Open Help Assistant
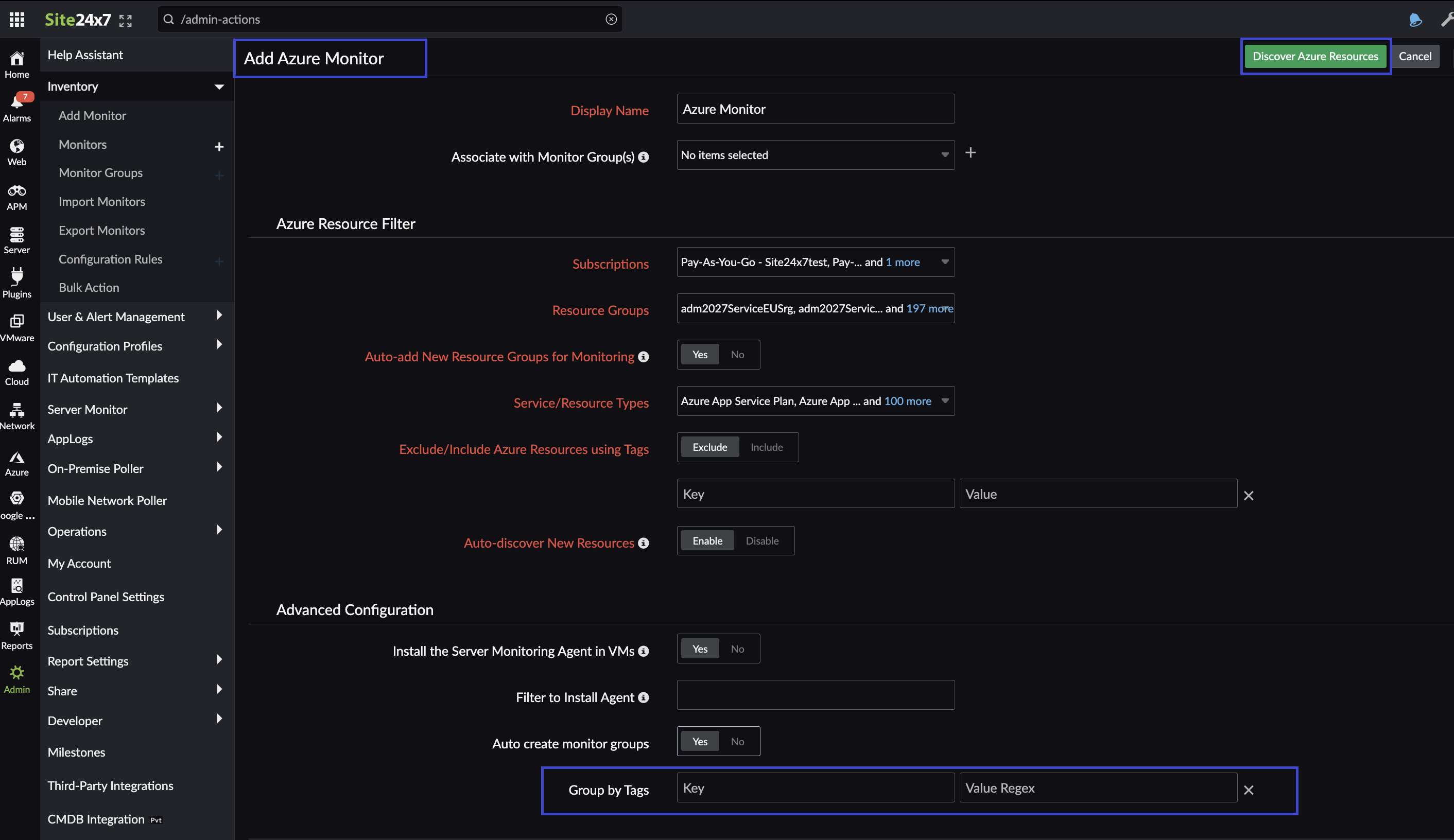The image size is (1454, 840). click(85, 55)
